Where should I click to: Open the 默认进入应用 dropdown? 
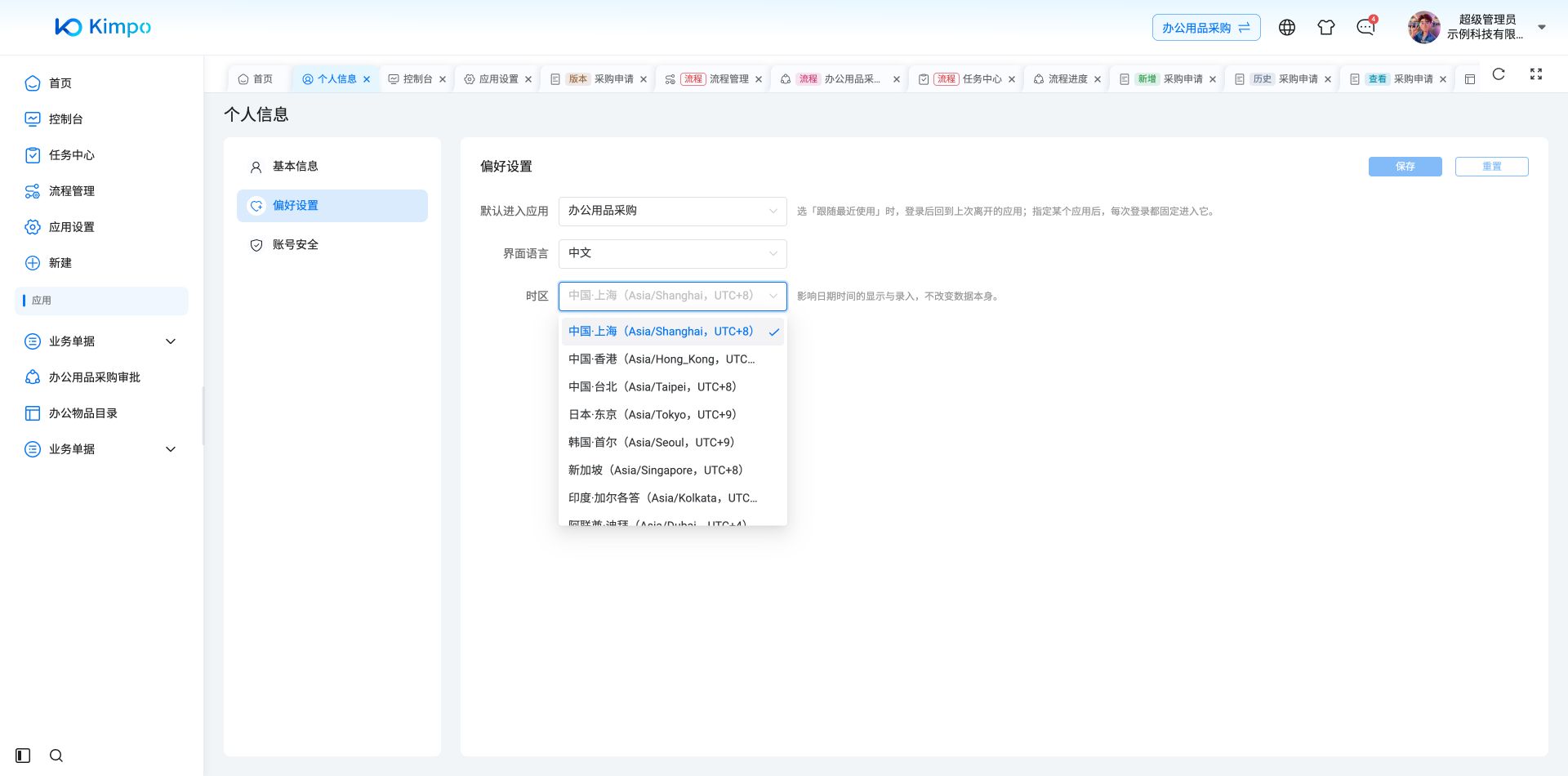[673, 211]
